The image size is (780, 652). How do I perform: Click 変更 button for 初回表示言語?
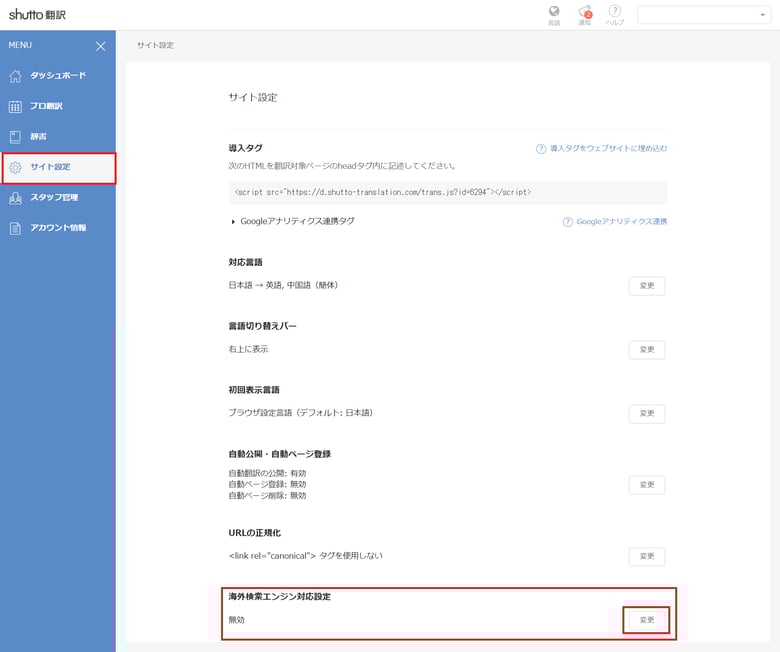click(x=647, y=413)
